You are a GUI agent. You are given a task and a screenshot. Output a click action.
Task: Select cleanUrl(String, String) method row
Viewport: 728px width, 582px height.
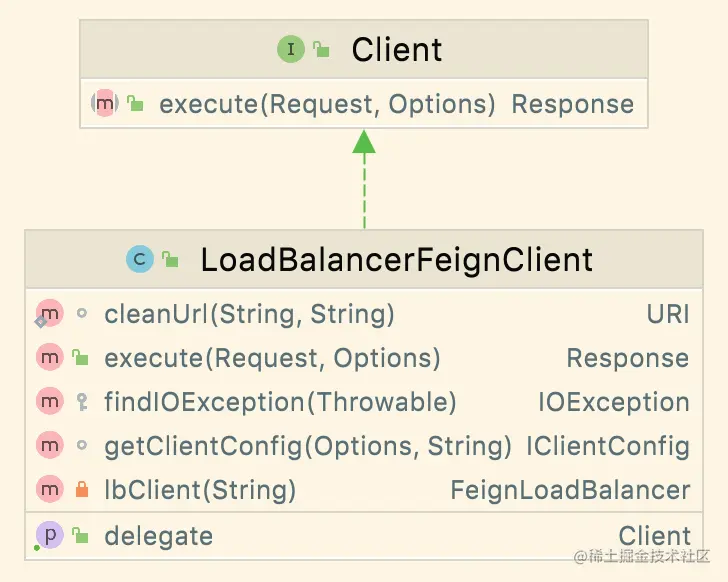pos(249,315)
